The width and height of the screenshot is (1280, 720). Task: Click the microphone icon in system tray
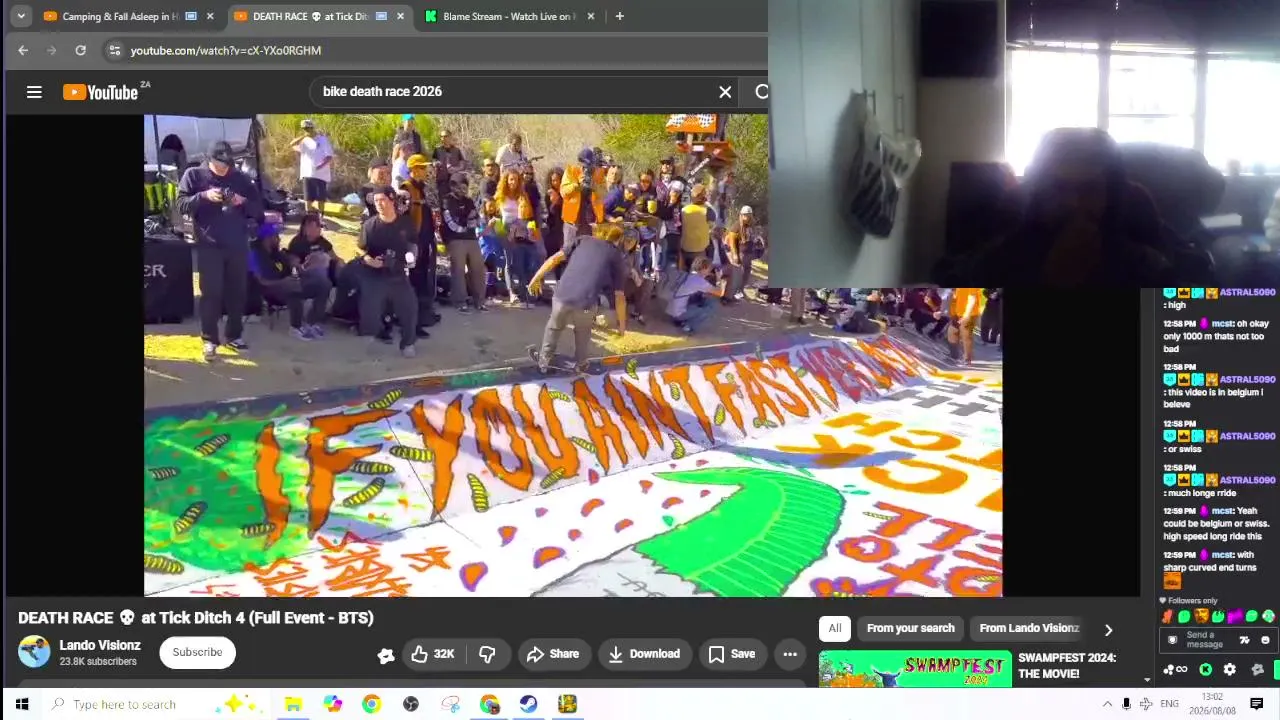tap(1126, 704)
